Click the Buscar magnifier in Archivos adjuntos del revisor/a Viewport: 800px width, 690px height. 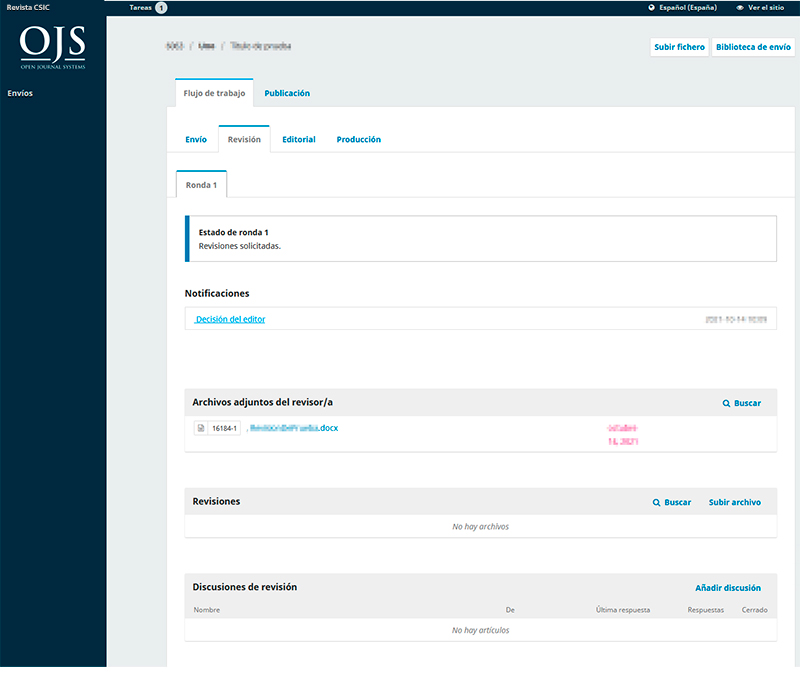coord(726,403)
